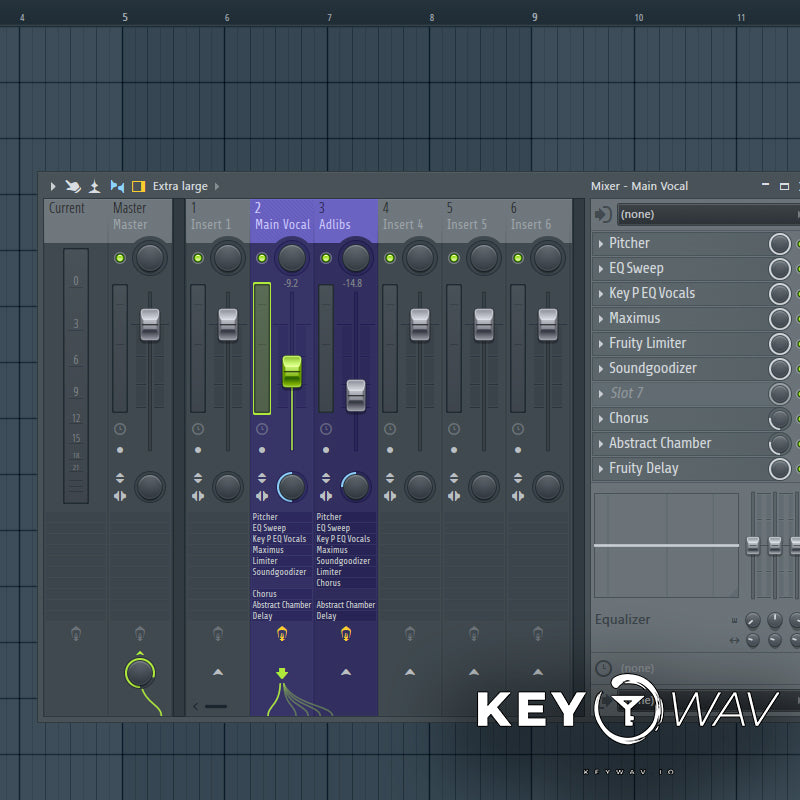Open the Soundgoodizer plugin slot
This screenshot has width=800, height=800.
(652, 368)
